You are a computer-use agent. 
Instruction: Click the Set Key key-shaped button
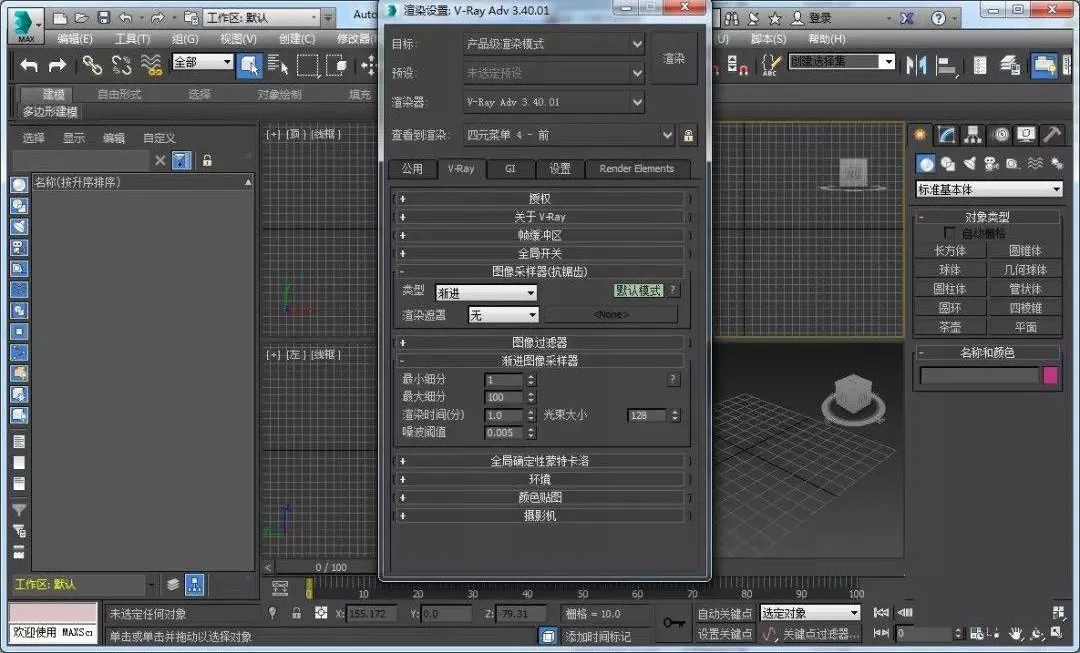point(673,623)
